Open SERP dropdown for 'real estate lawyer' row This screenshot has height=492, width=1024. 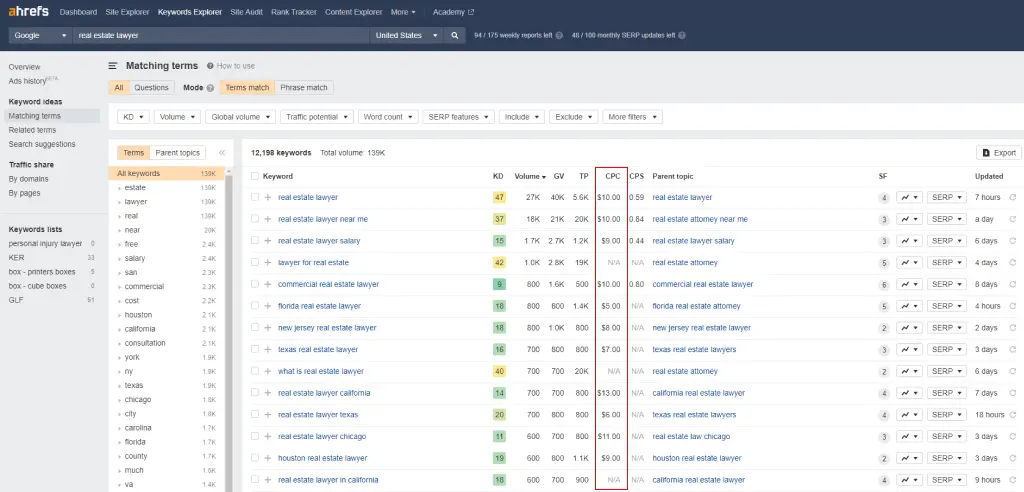click(x=946, y=197)
